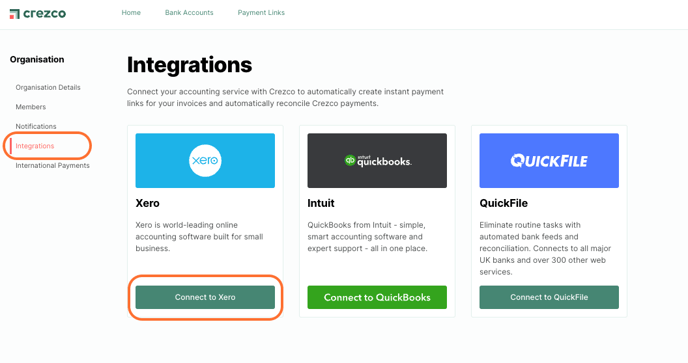Click the QuickFile card heading
The image size is (688, 363).
pyautogui.click(x=503, y=203)
